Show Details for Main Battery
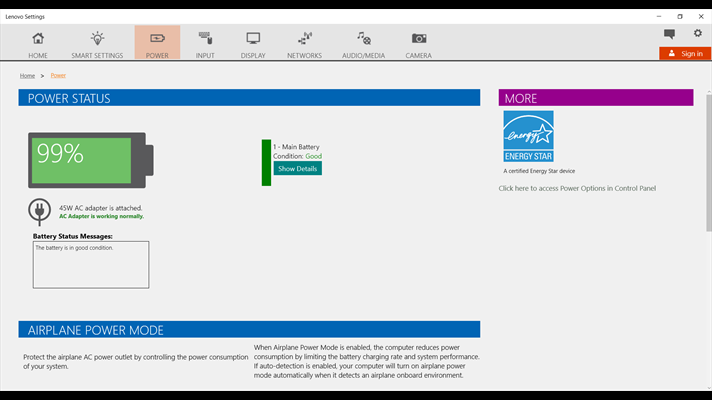712x400 pixels. tap(297, 168)
